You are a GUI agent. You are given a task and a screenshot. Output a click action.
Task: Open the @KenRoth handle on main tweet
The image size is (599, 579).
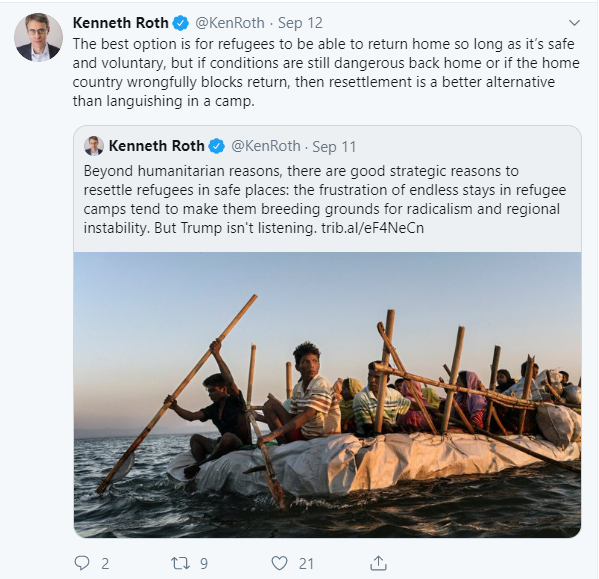pos(230,23)
